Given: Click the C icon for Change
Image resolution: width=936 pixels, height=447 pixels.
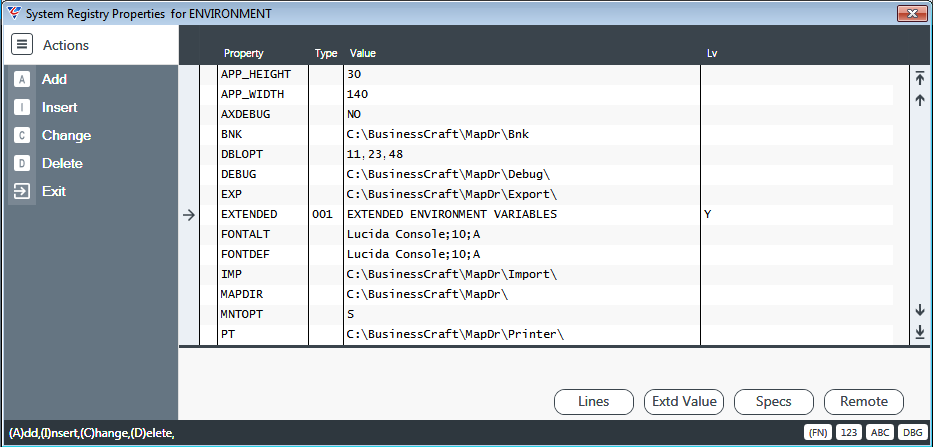Looking at the screenshot, I should [x=21, y=135].
